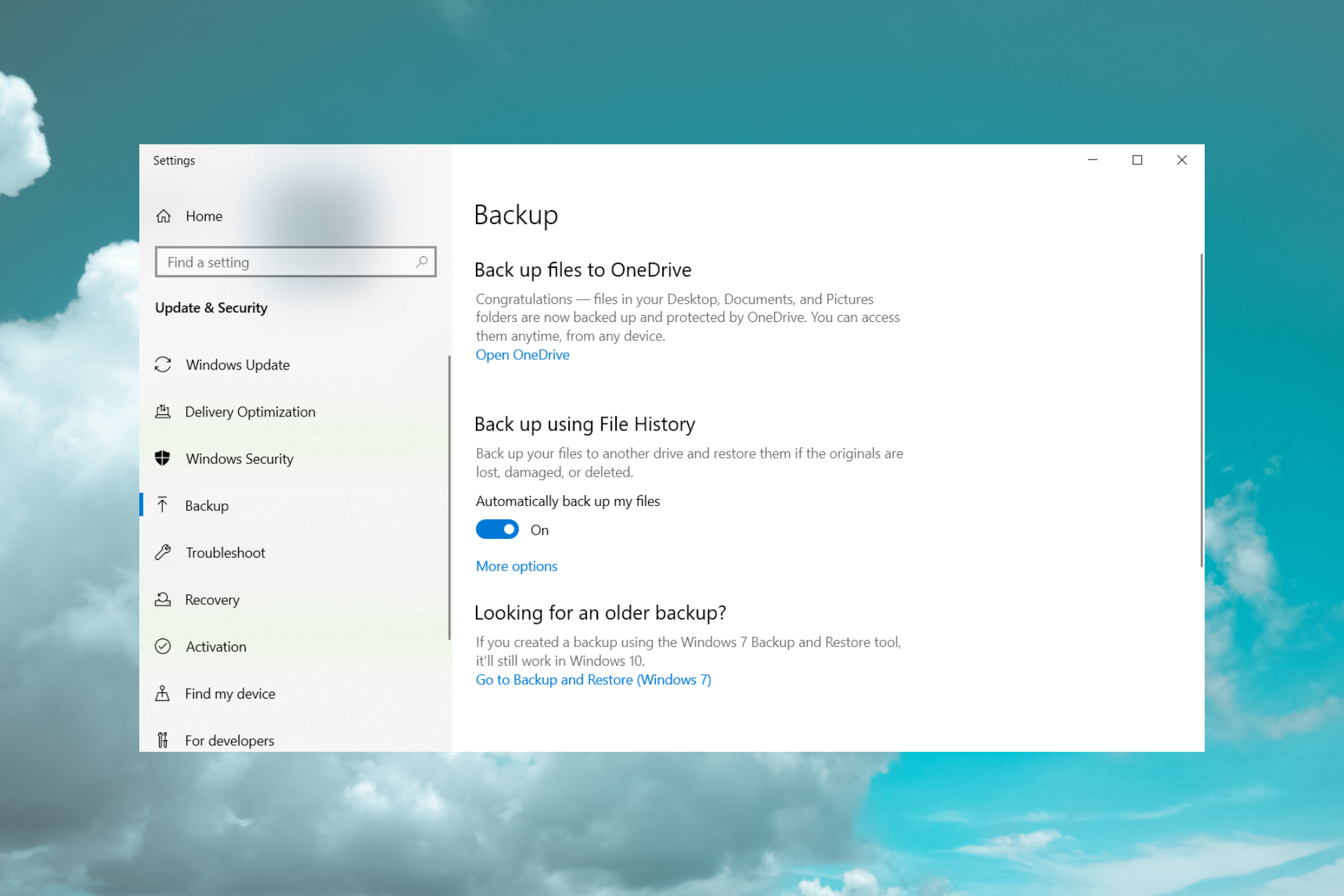Click the Troubleshoot wrench icon
The image size is (1344, 896).
tap(162, 552)
